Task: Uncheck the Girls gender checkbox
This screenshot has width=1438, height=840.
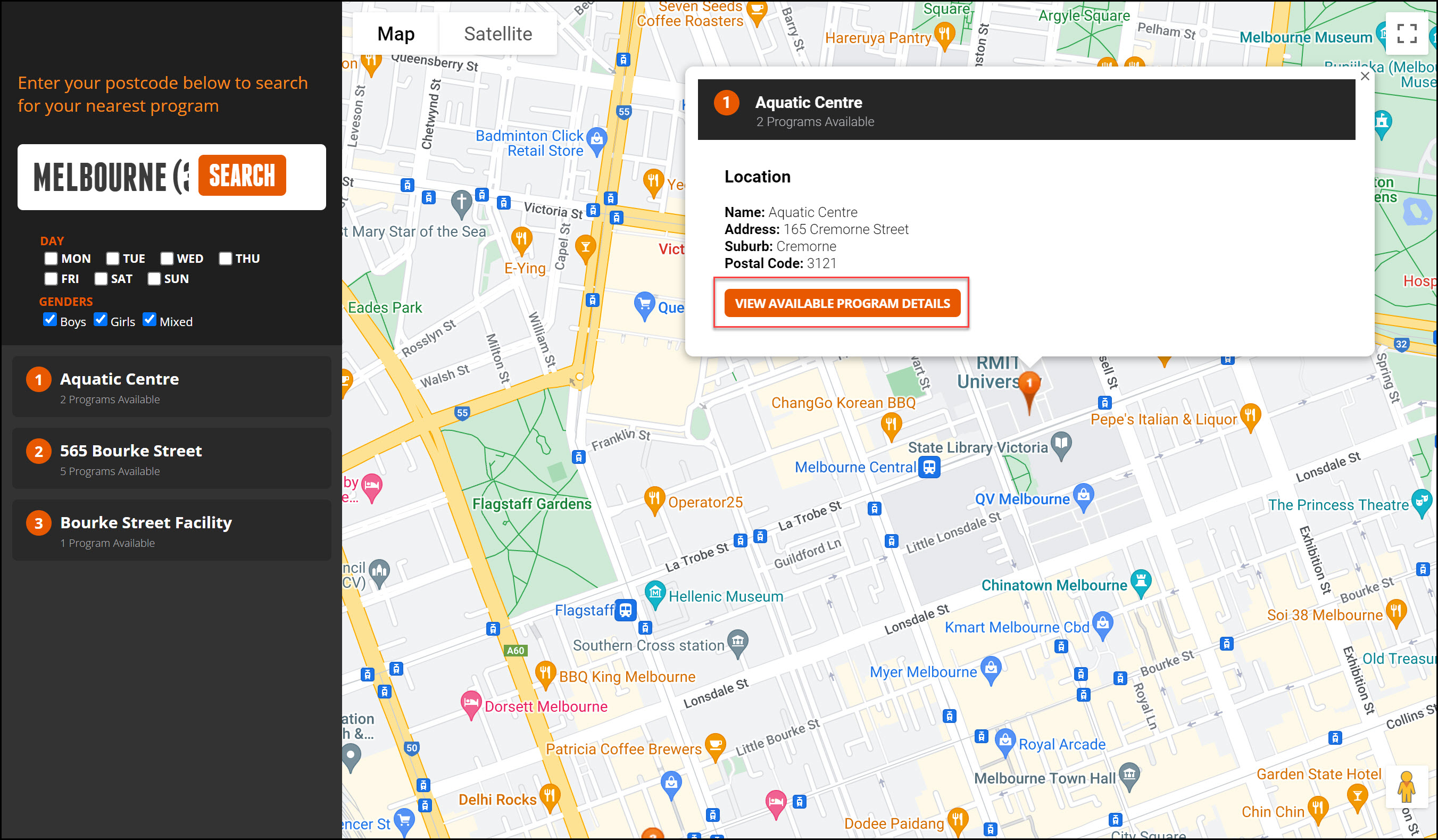Action: tap(101, 320)
